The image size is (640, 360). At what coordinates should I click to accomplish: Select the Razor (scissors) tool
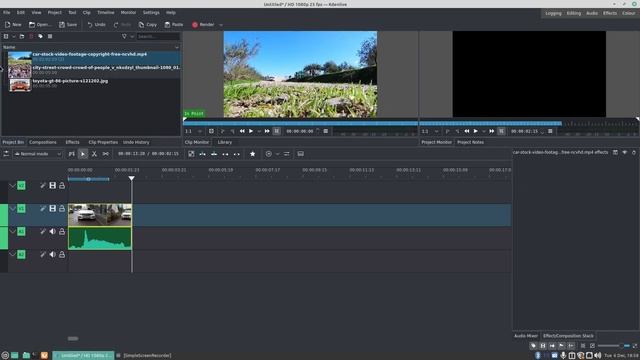coord(94,154)
